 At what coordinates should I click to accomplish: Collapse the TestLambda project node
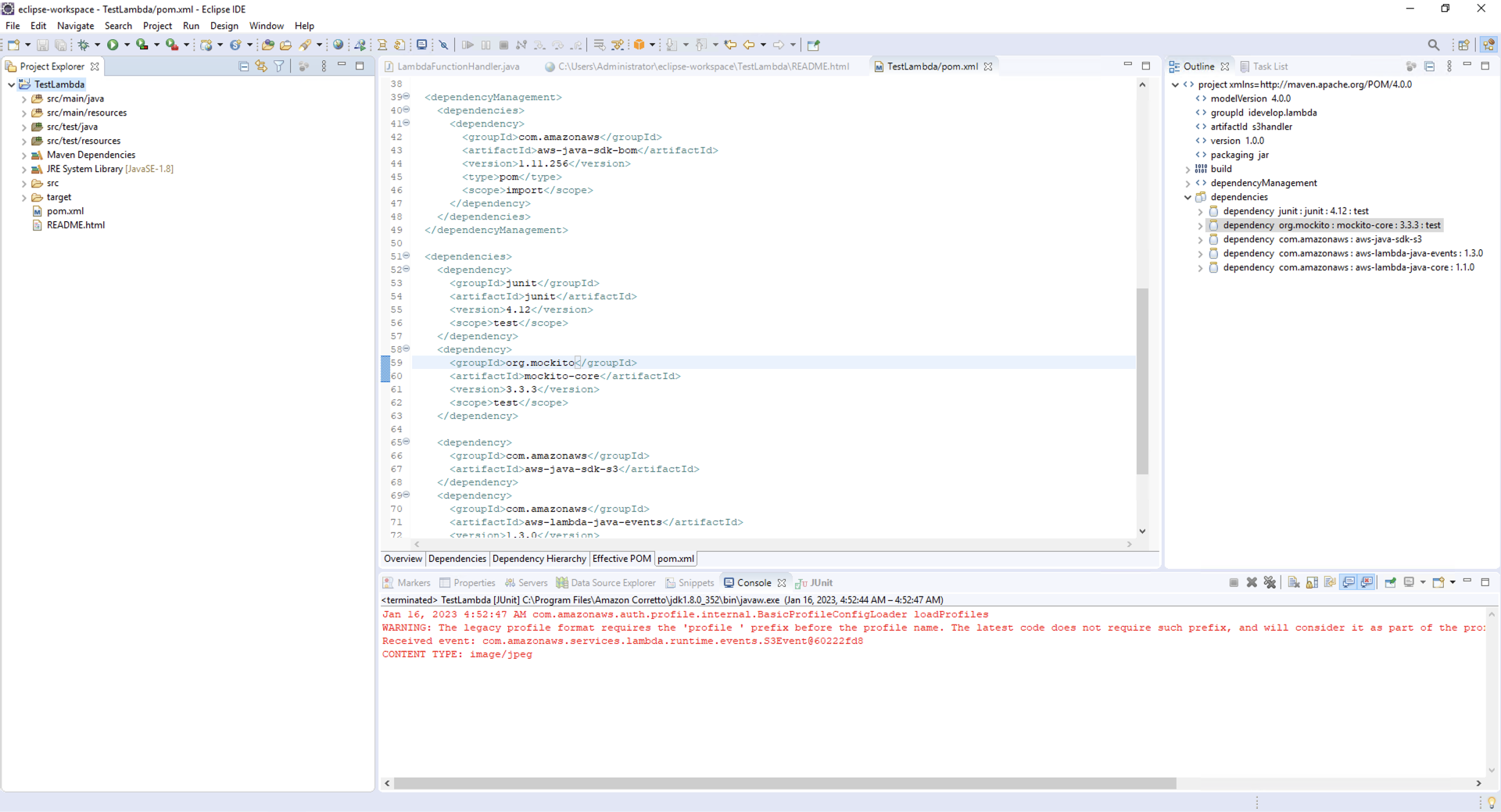(11, 84)
